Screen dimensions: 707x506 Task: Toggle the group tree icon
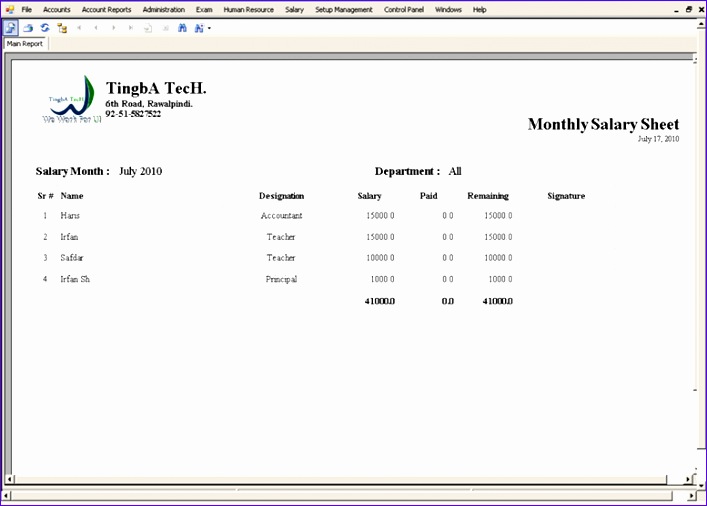click(62, 28)
